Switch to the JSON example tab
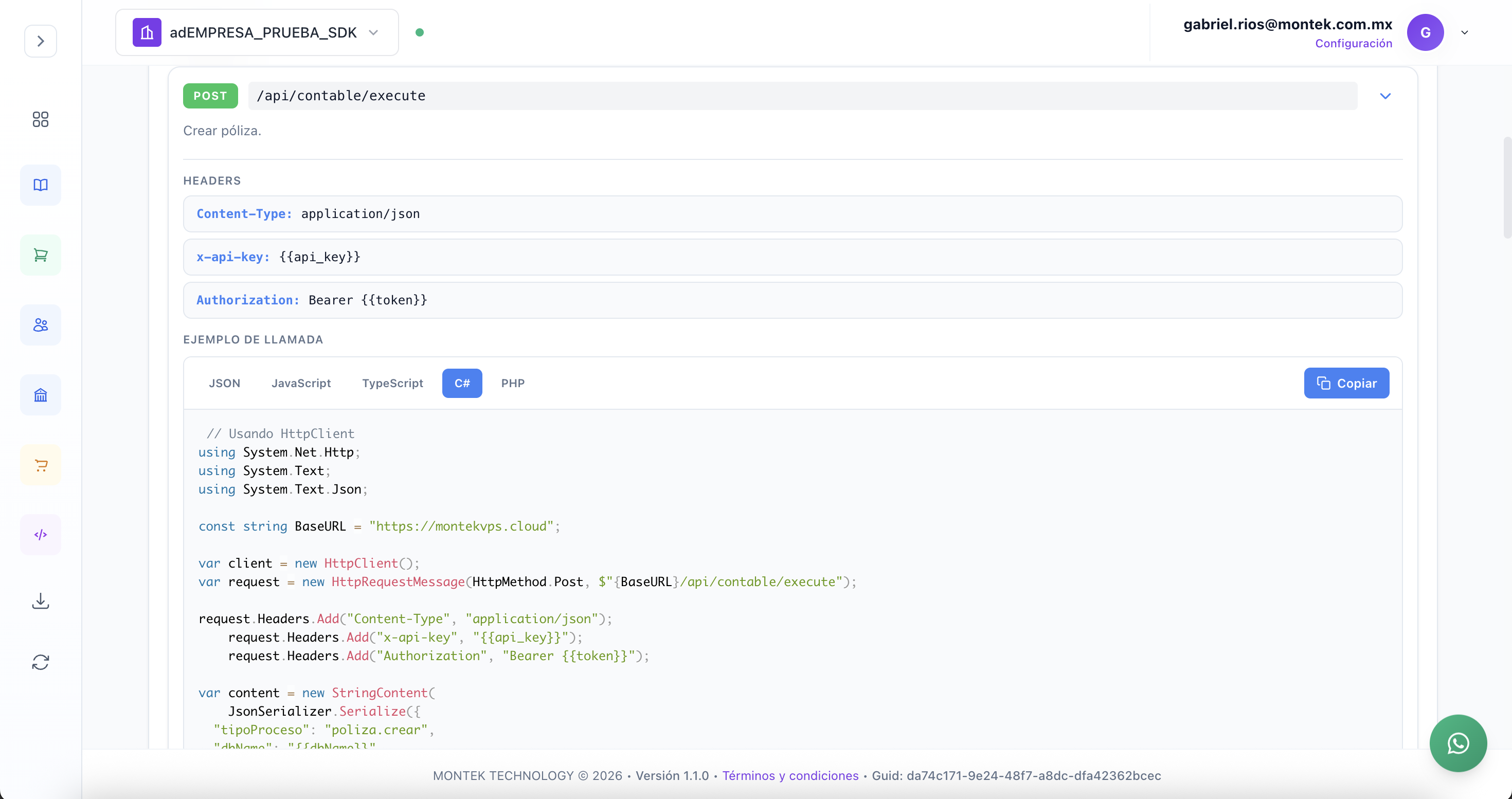Screen dimensions: 1512x799 point(224,383)
